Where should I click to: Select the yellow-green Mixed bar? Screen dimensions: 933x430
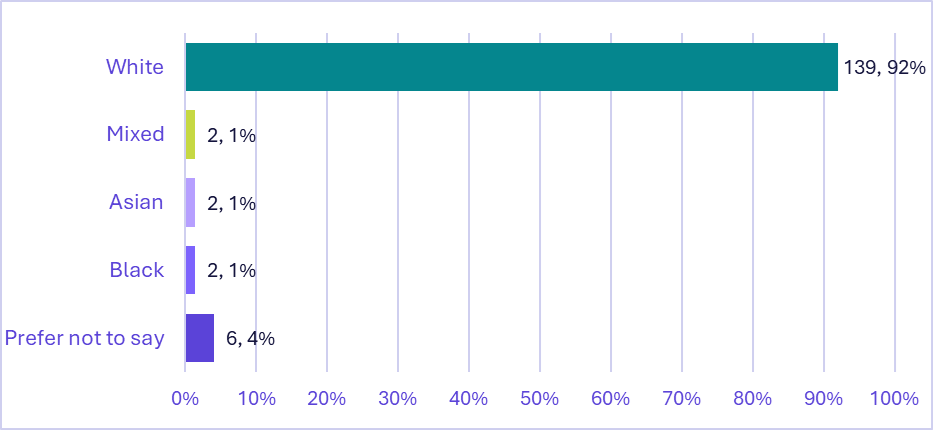point(190,135)
